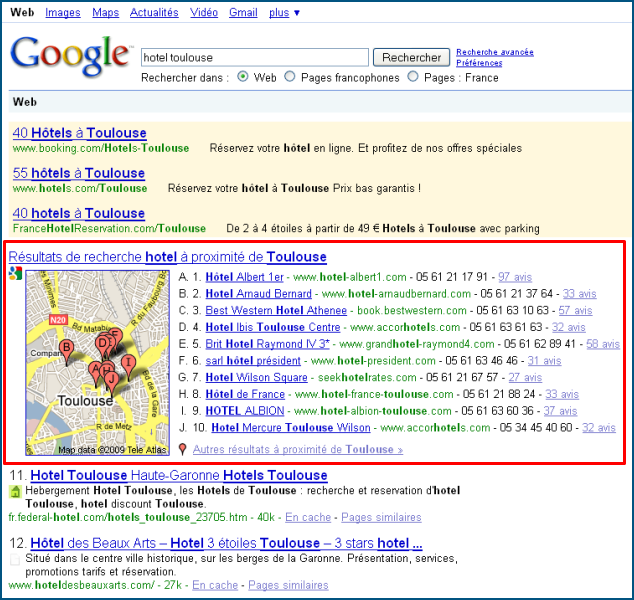Open Autres résultats à proximité de Toulouse link
Viewport: 634px width, 600px height.
298,450
